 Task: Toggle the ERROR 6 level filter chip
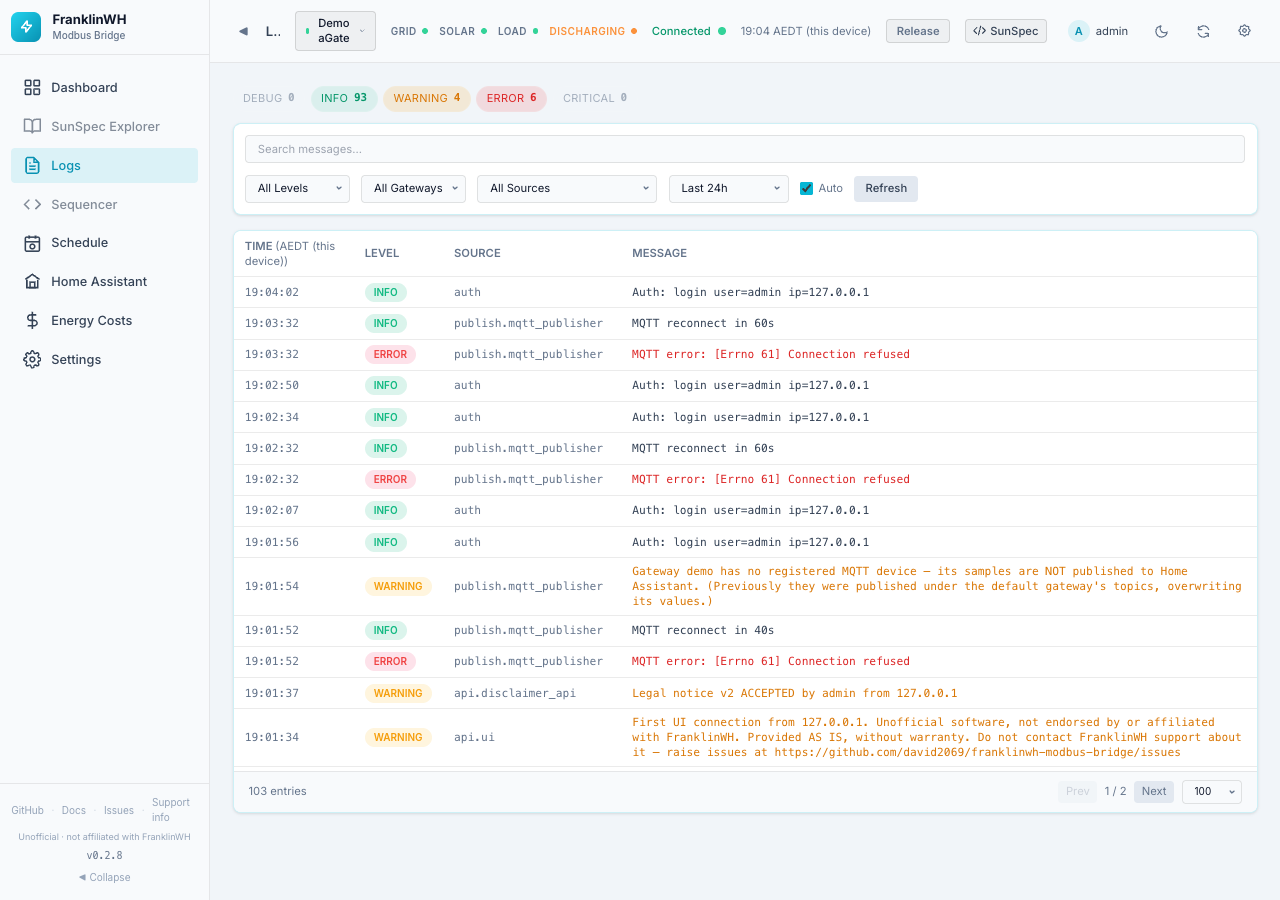(512, 98)
